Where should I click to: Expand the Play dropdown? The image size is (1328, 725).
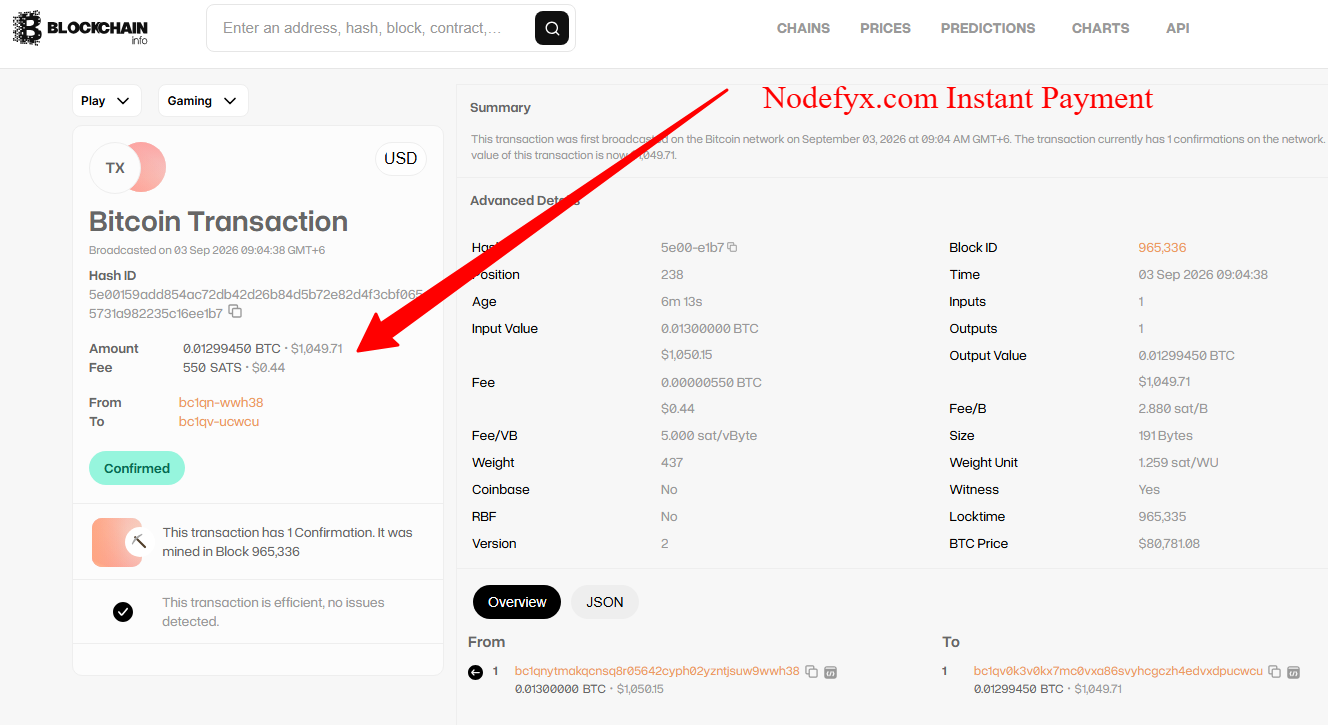[106, 100]
